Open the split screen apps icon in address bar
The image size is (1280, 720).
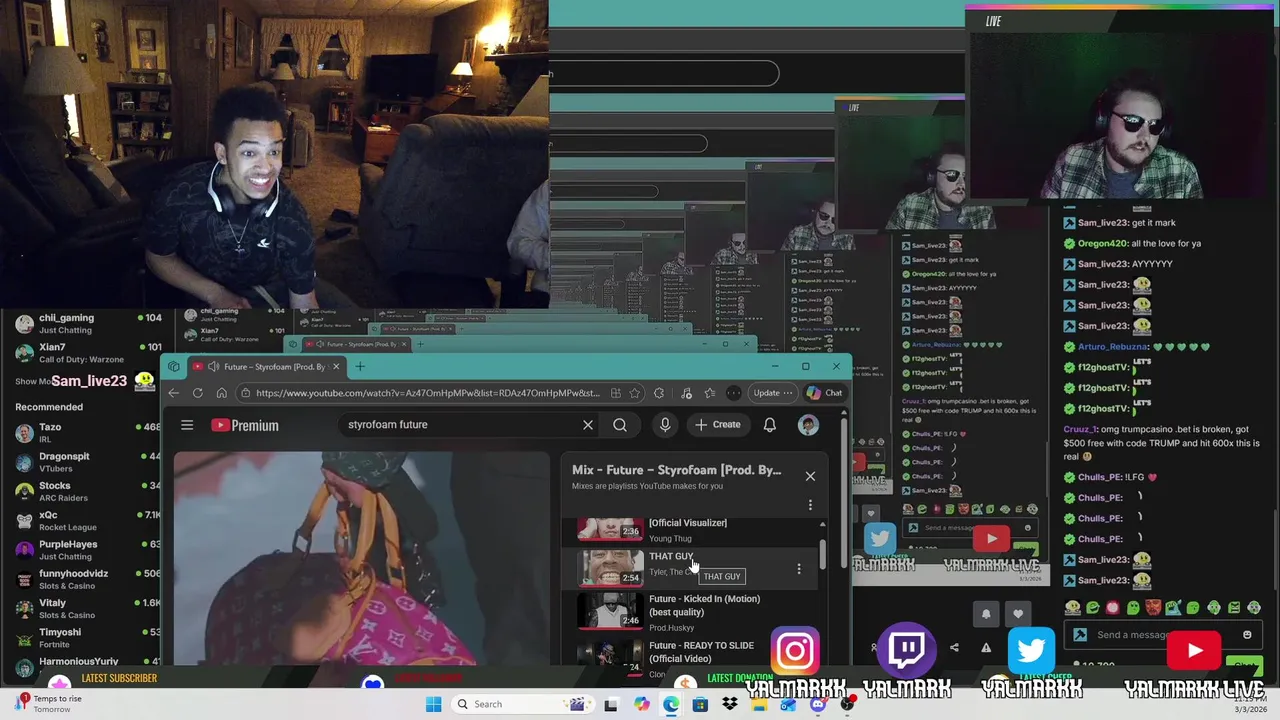pyautogui.click(x=615, y=393)
